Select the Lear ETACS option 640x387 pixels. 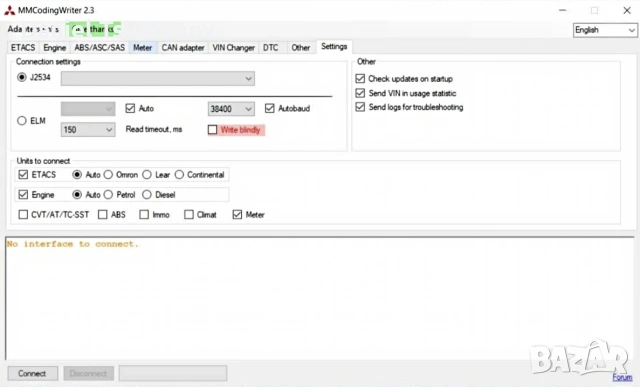pyautogui.click(x=147, y=175)
